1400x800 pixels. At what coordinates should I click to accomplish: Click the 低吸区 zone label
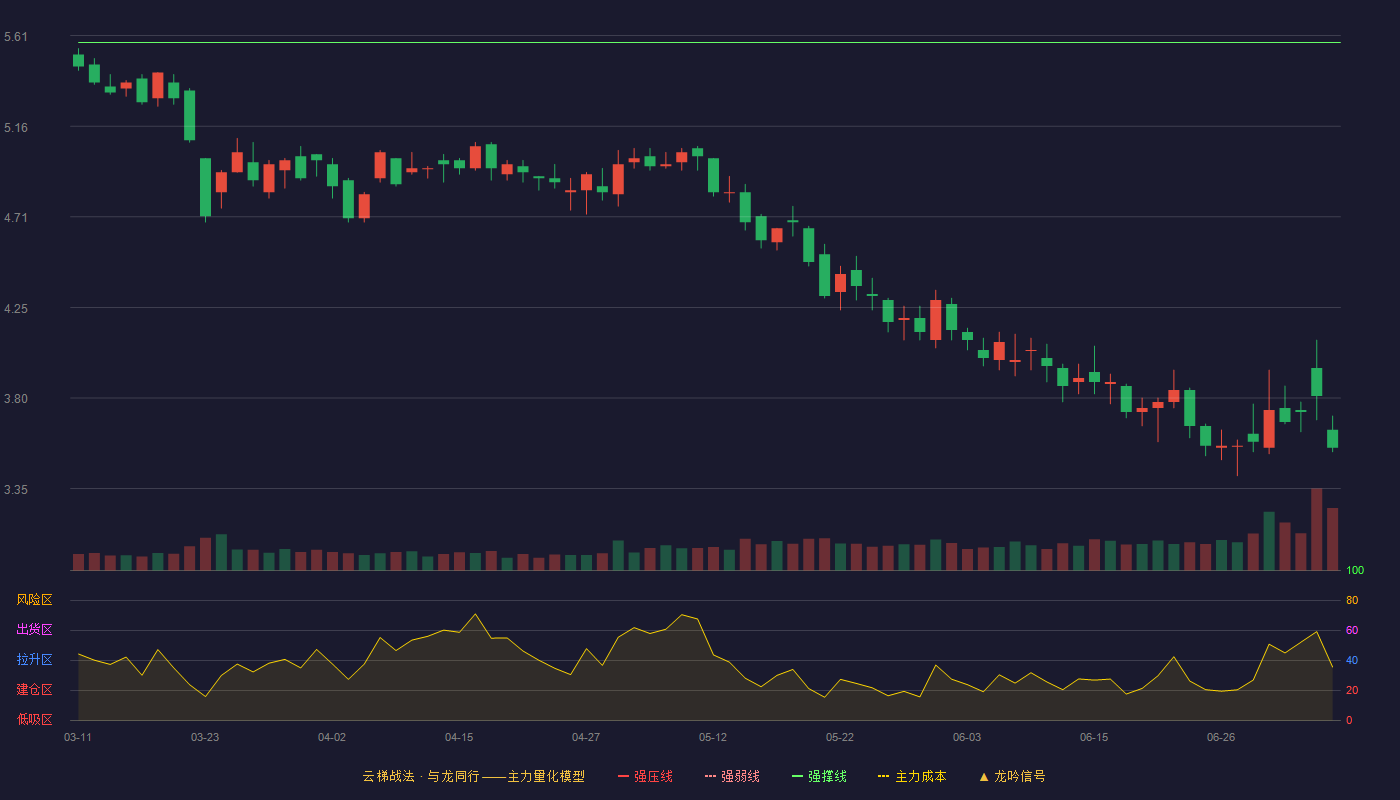click(x=34, y=719)
